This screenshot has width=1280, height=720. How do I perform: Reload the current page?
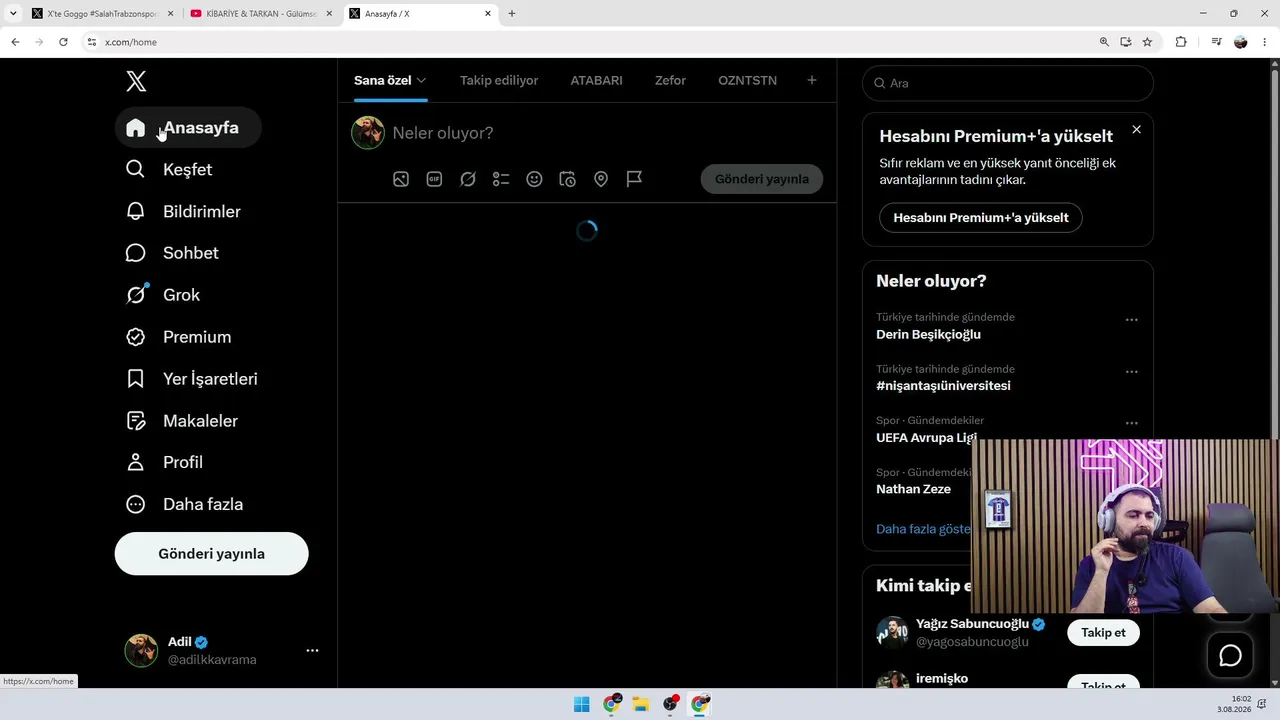(x=63, y=42)
